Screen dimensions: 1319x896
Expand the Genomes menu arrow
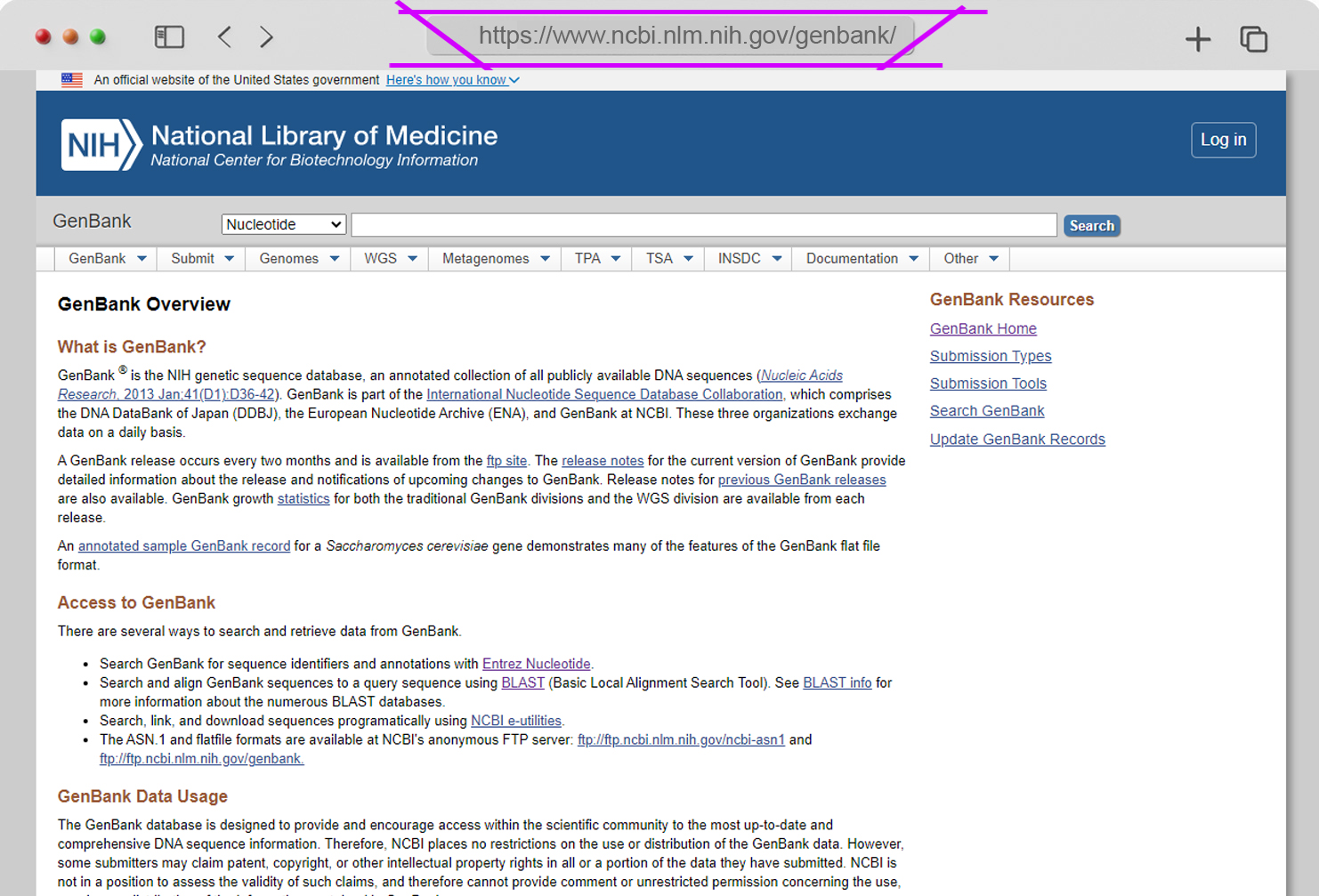[x=335, y=259]
